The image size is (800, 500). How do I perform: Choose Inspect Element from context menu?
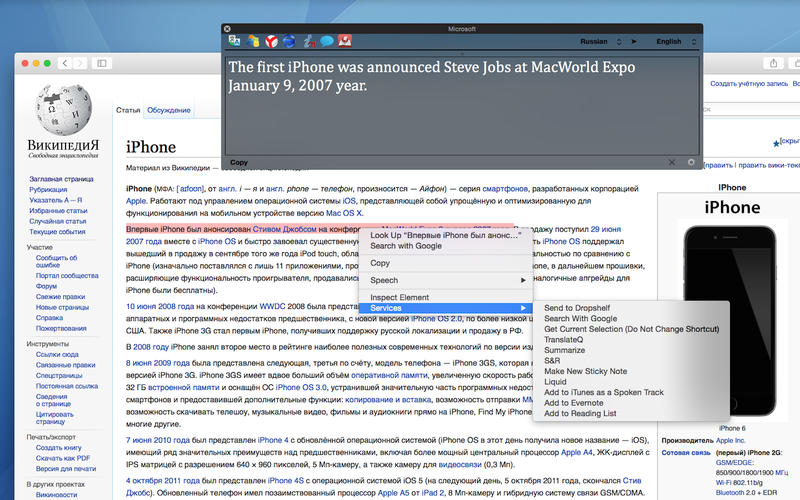tap(445, 297)
